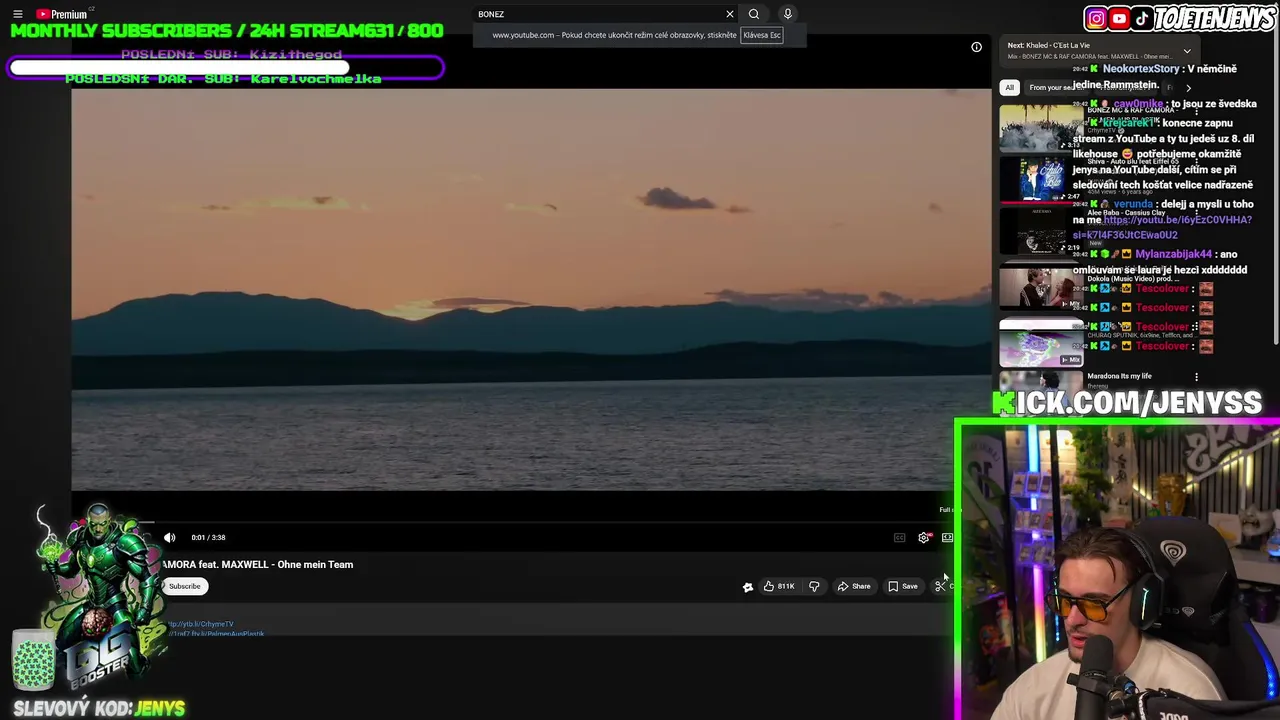The width and height of the screenshot is (1280, 720).
Task: Dislike the video
Action: (814, 586)
